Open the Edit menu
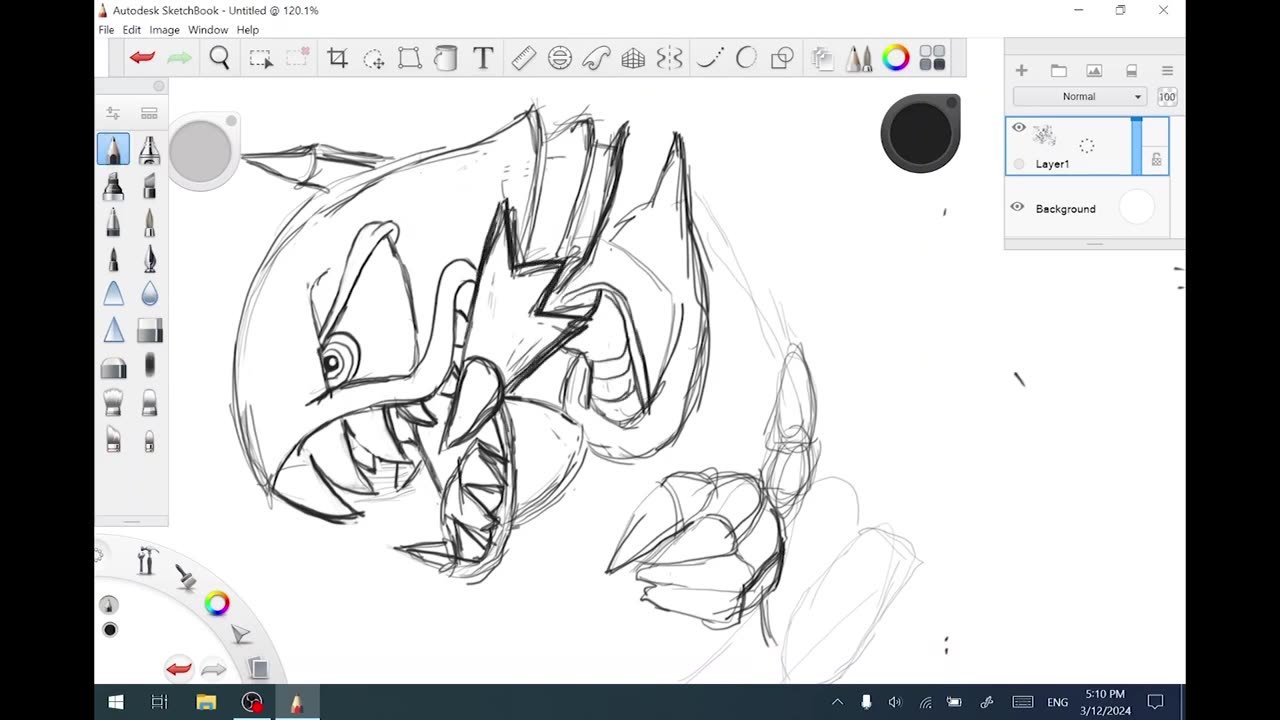 pos(132,30)
